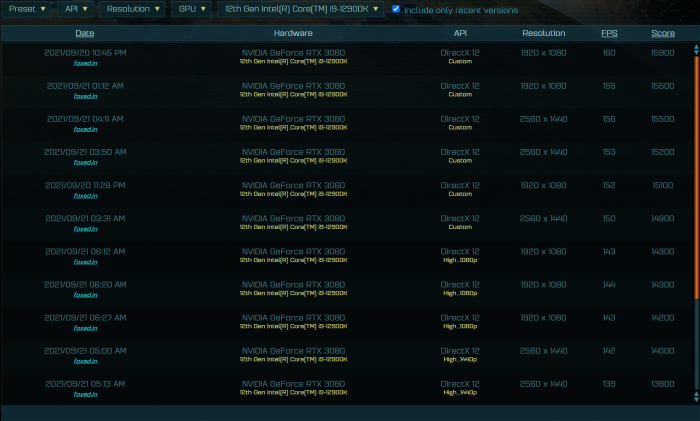Open the GPU filter dropdown

click(x=191, y=9)
